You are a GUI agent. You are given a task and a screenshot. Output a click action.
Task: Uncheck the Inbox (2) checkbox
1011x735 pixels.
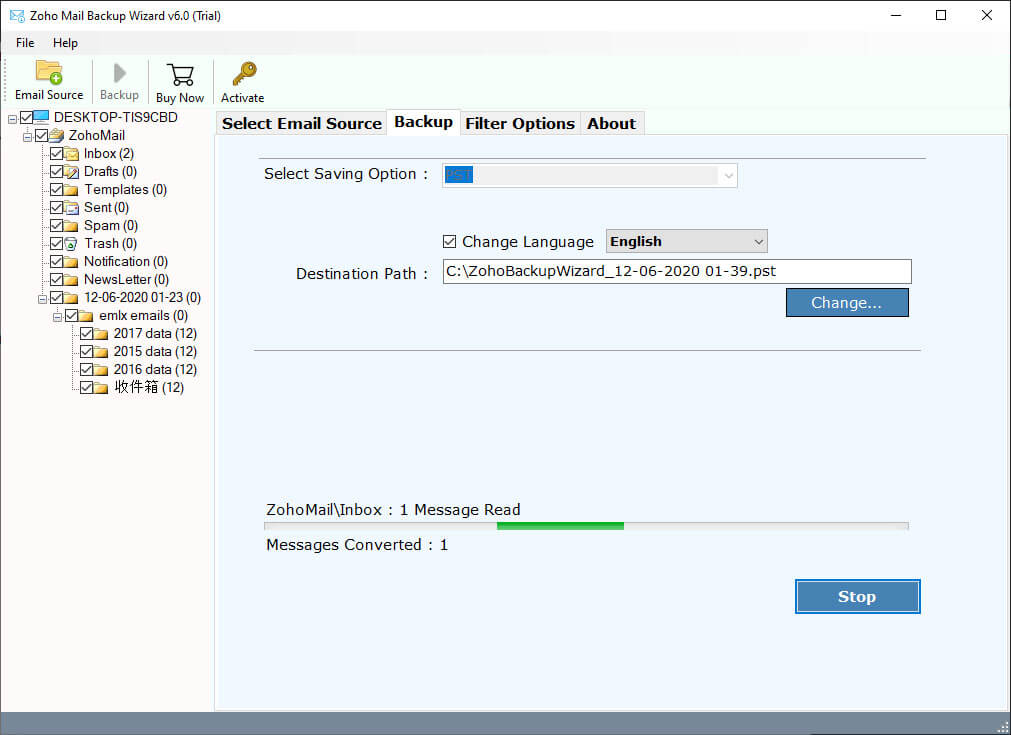56,153
